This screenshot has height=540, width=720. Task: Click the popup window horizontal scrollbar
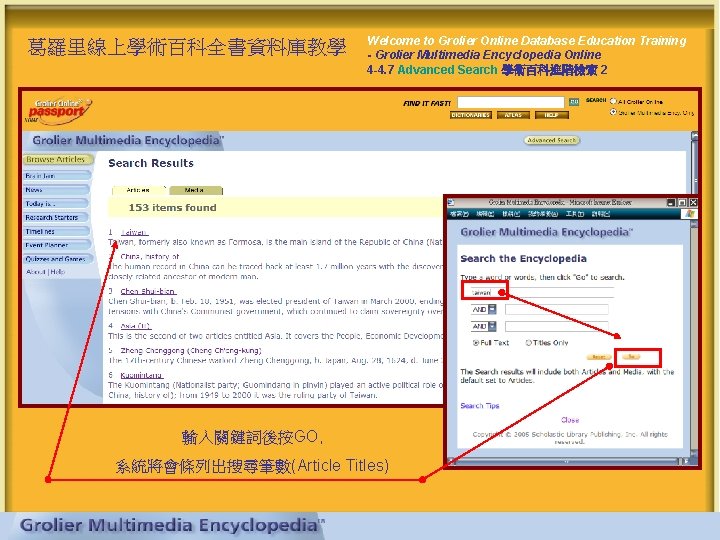tap(568, 461)
